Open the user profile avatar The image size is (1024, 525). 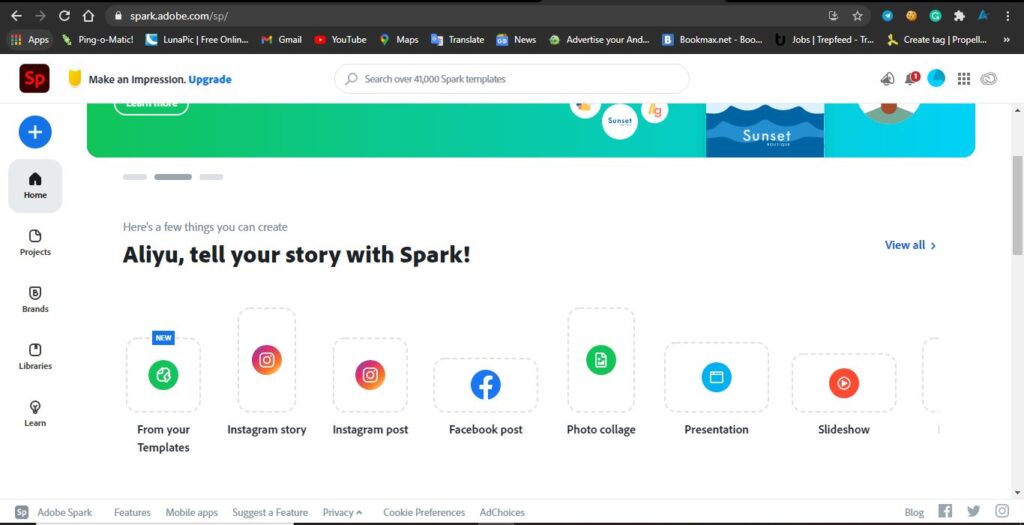coord(936,78)
